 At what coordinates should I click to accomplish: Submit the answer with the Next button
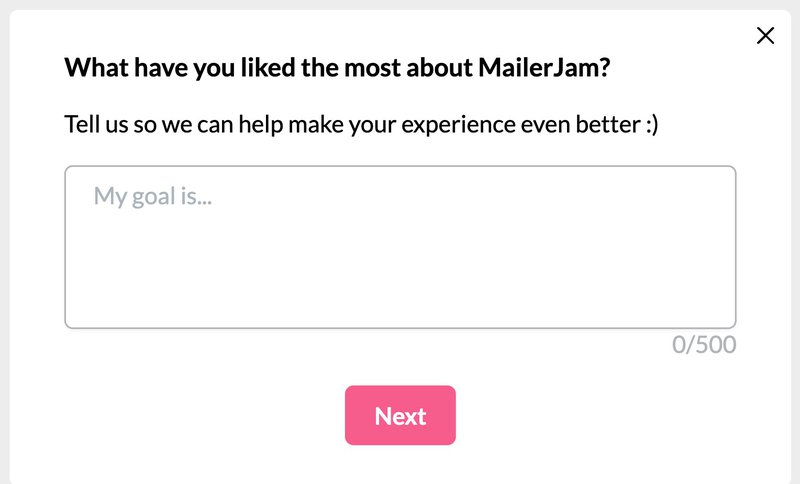pos(400,415)
